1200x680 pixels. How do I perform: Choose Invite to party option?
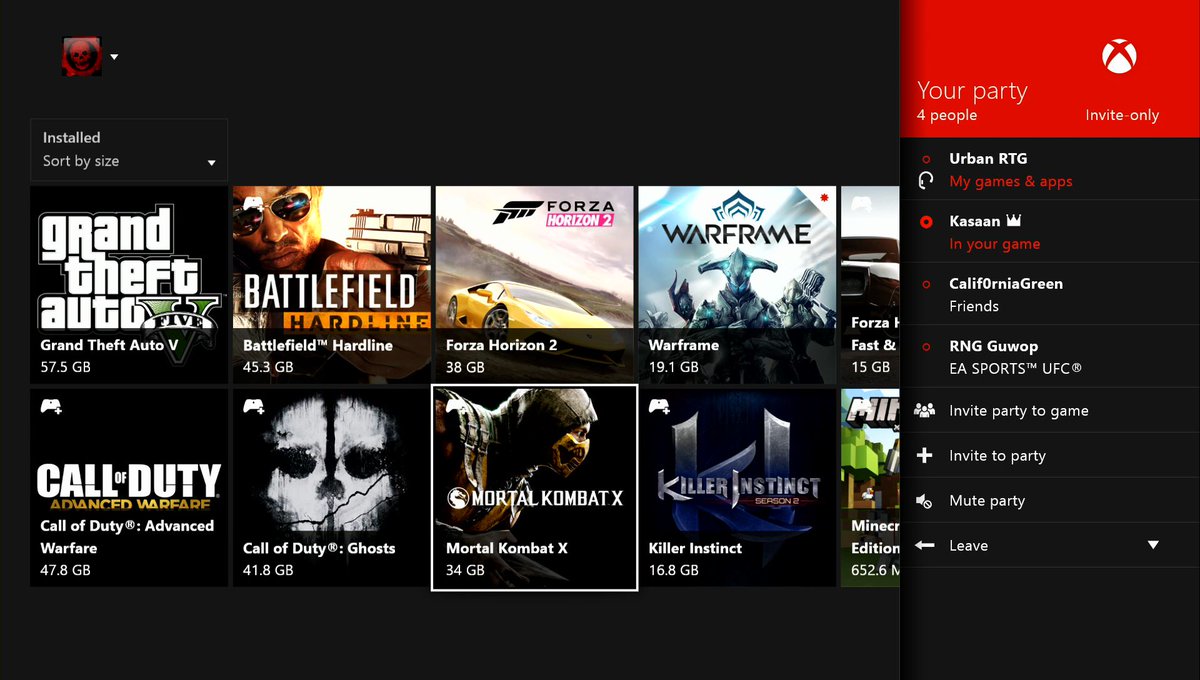[1050, 456]
